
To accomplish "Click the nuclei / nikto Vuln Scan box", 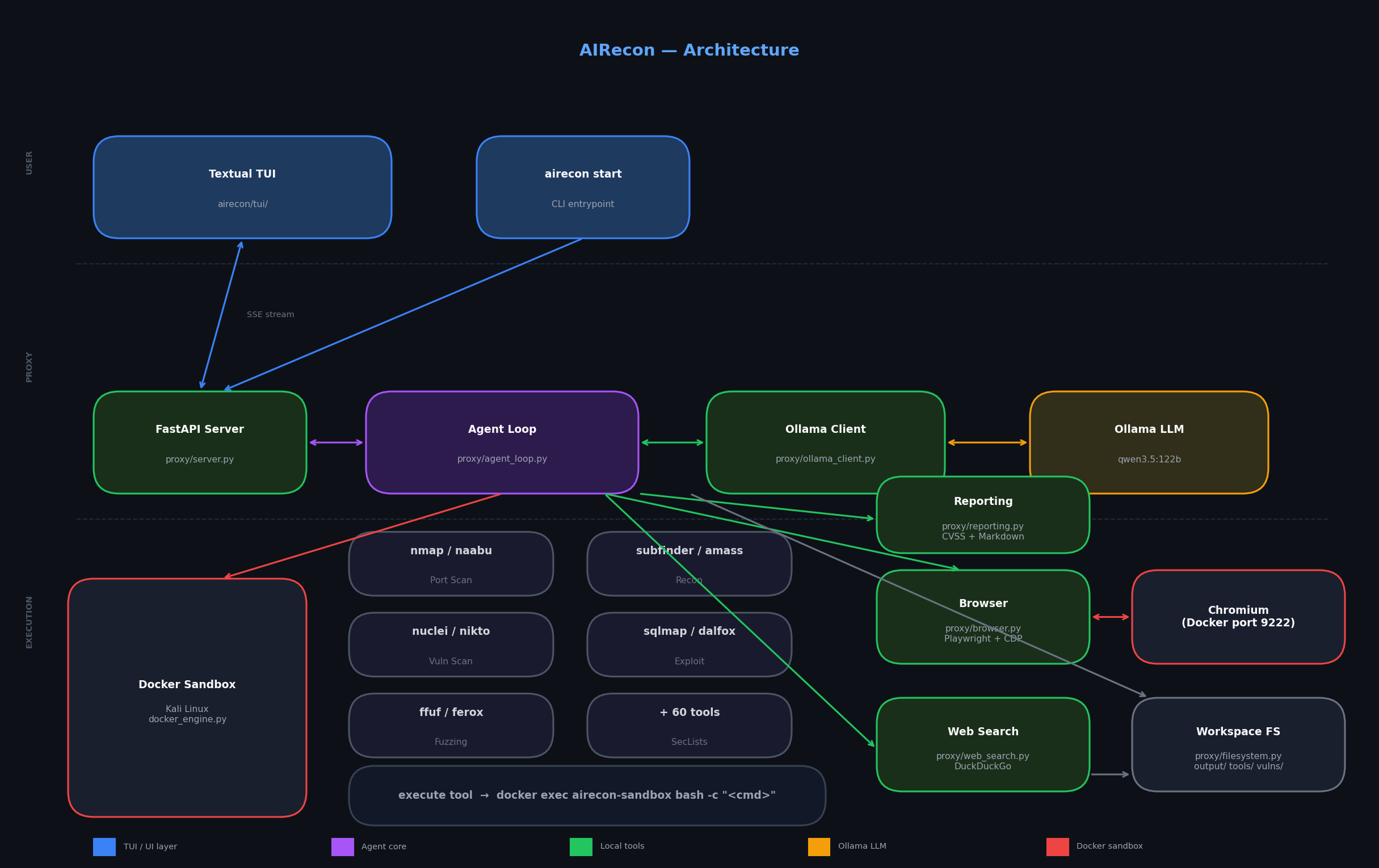I will (451, 644).
